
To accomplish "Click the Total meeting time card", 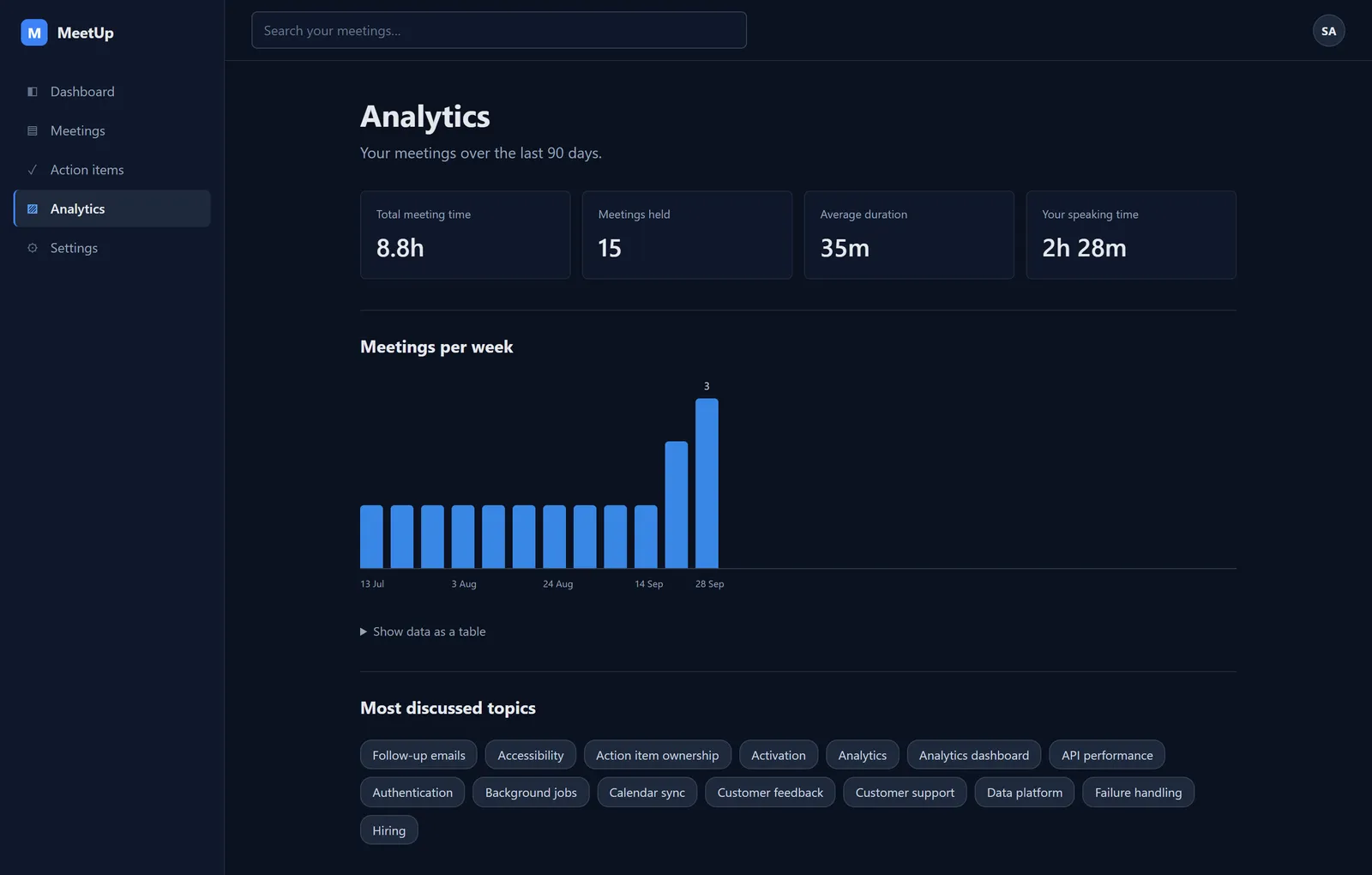I will (466, 235).
